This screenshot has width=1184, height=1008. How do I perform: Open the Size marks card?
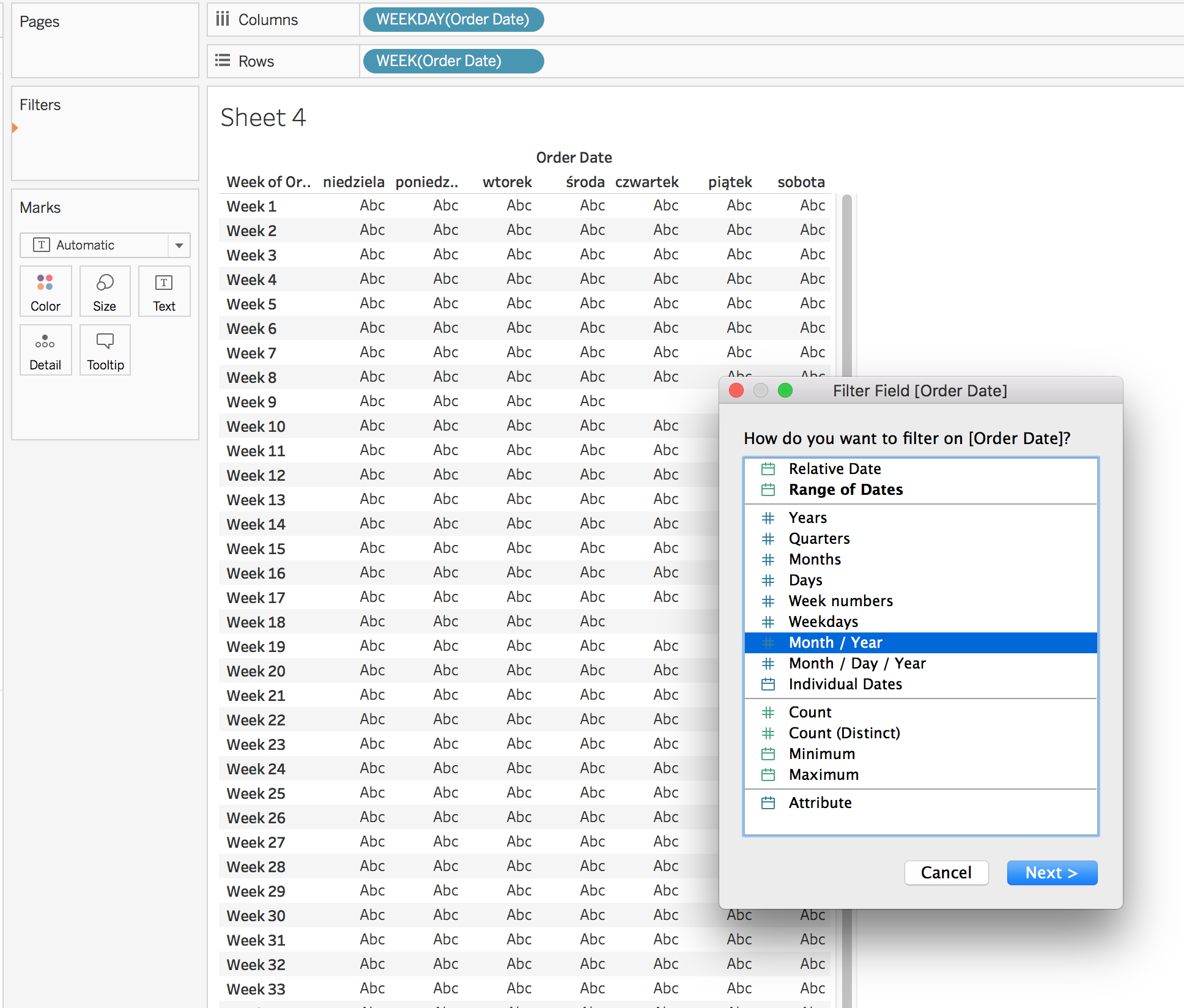click(x=105, y=291)
